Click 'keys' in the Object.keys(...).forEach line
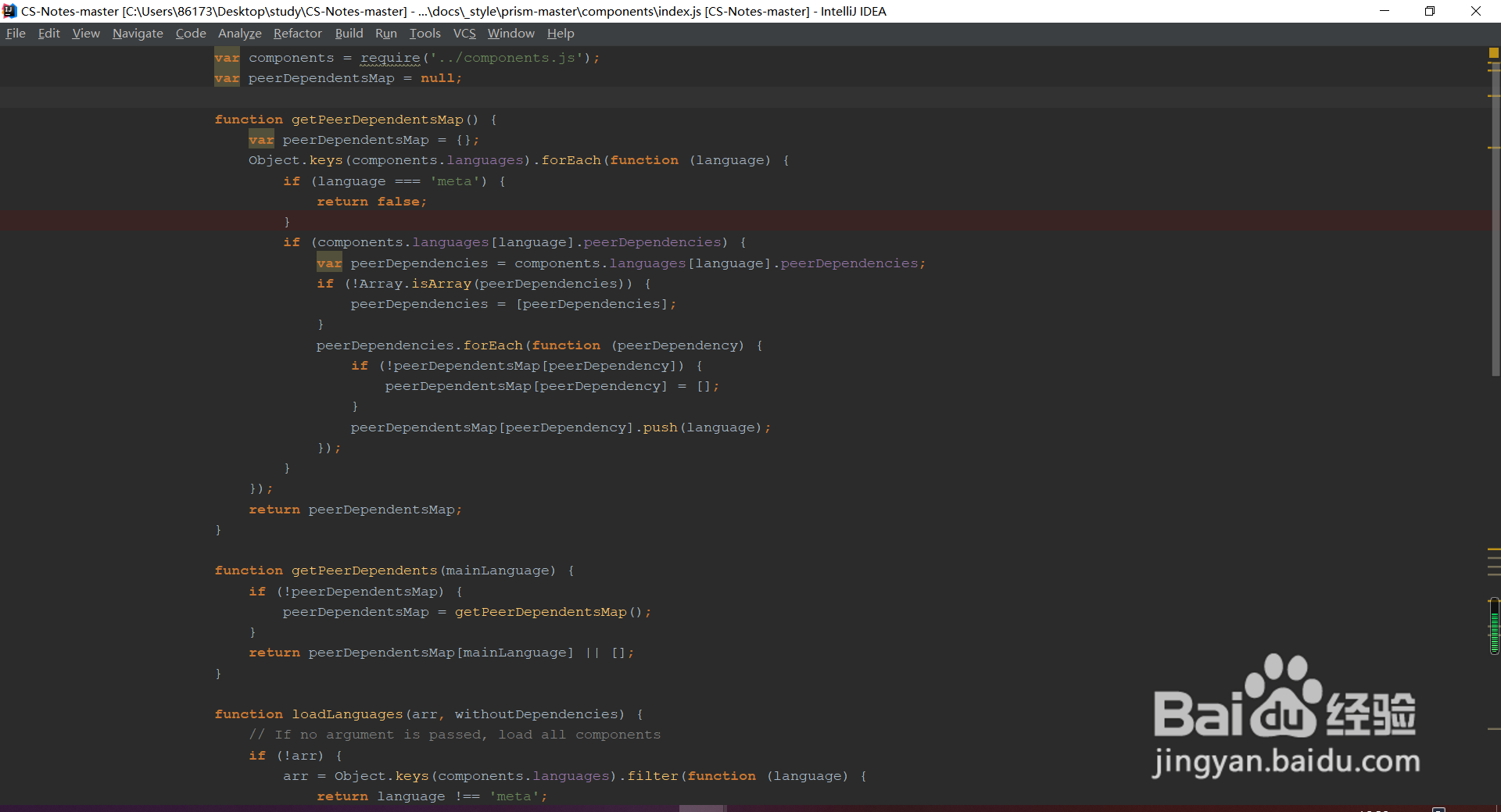This screenshot has height=812, width=1501. pos(326,160)
